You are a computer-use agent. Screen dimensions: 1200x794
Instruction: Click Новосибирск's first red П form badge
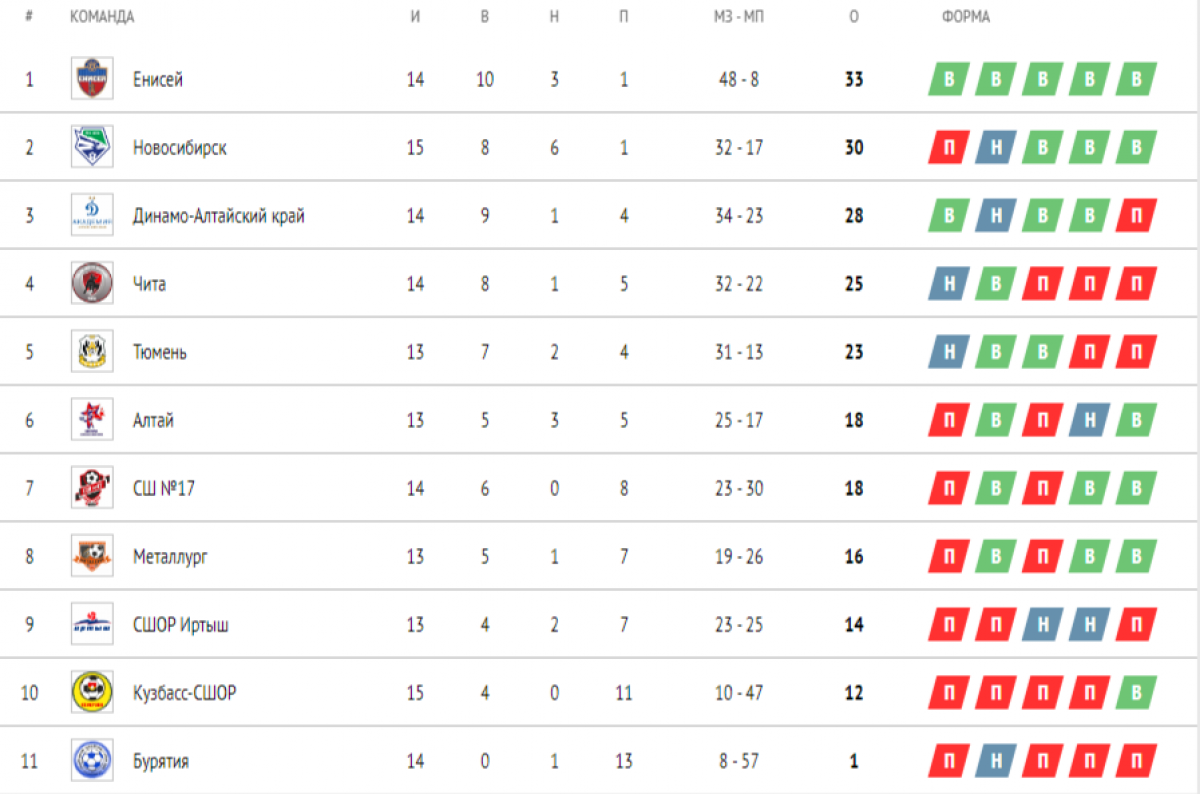coord(948,148)
